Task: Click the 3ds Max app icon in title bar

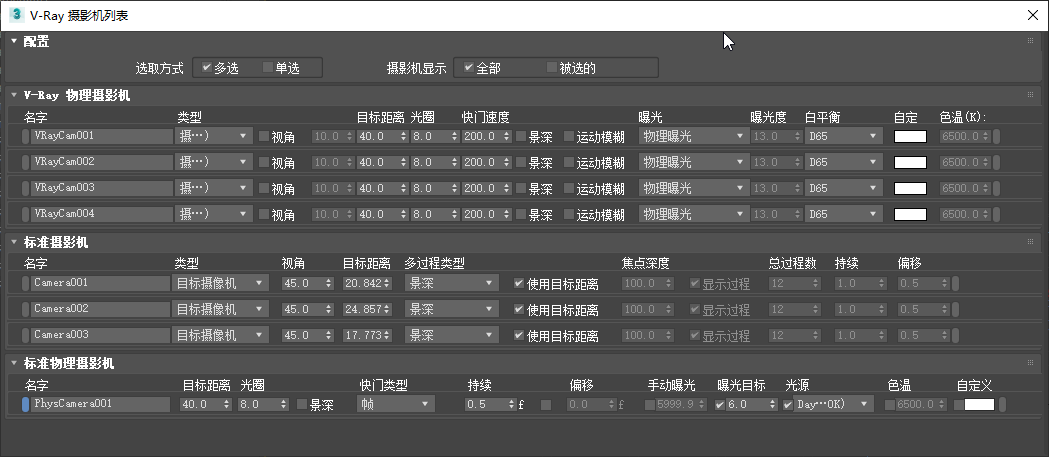Action: tap(16, 15)
